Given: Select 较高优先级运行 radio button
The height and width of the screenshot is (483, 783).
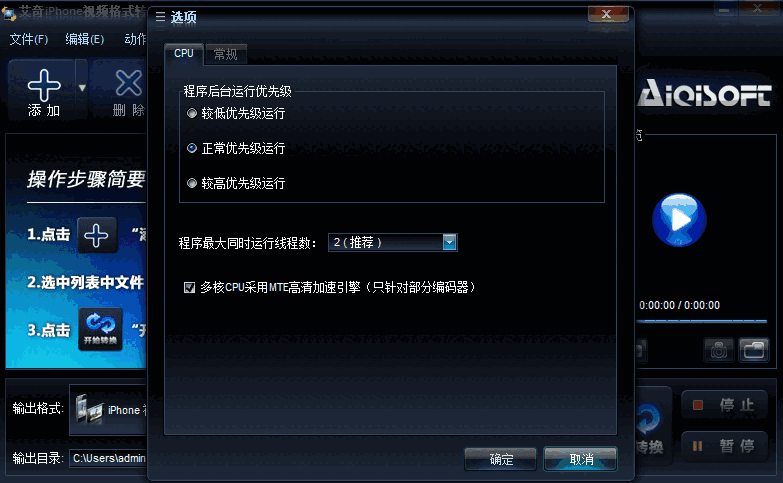Looking at the screenshot, I should [x=192, y=183].
